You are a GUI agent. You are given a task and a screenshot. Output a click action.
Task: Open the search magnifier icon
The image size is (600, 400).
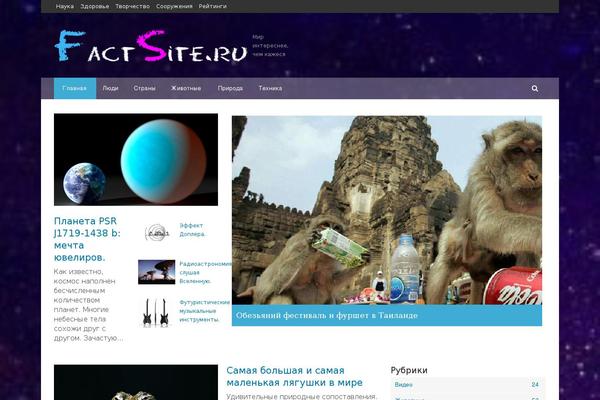coord(535,88)
